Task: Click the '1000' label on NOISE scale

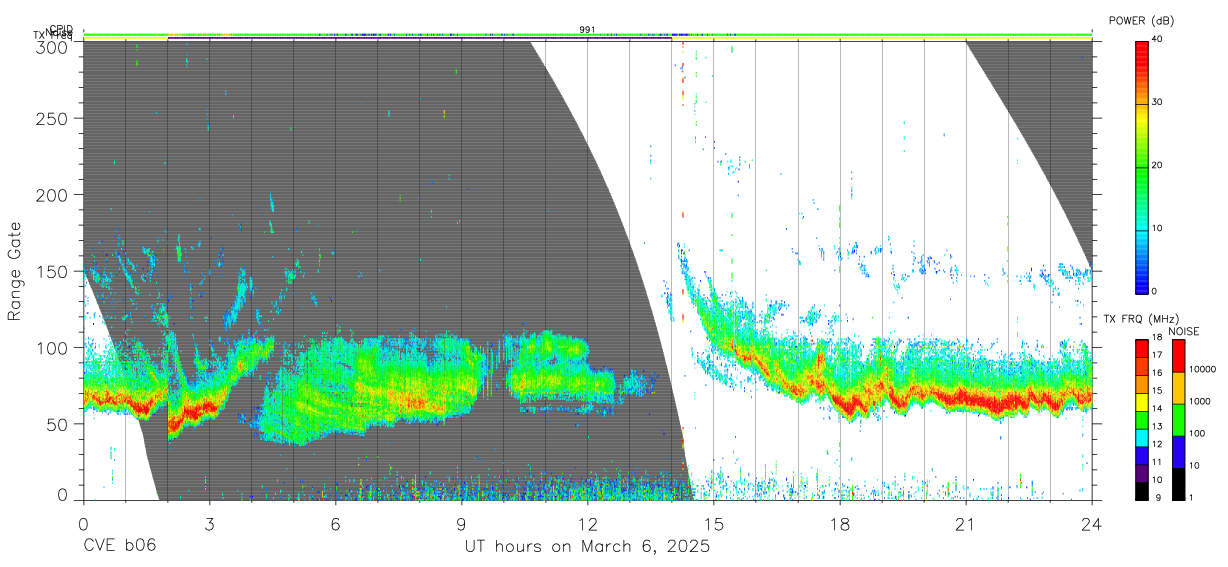Action: click(1200, 402)
